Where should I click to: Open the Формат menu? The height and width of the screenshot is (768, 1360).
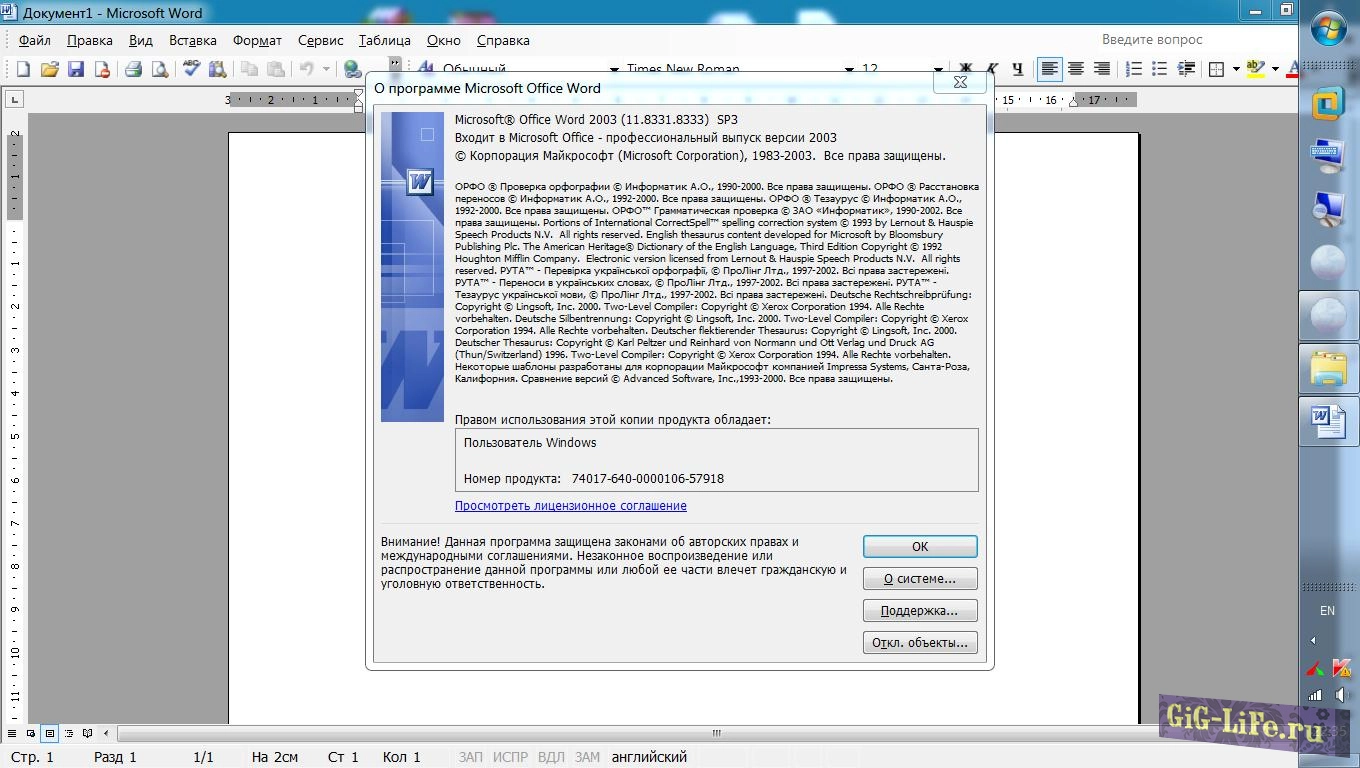click(x=257, y=41)
